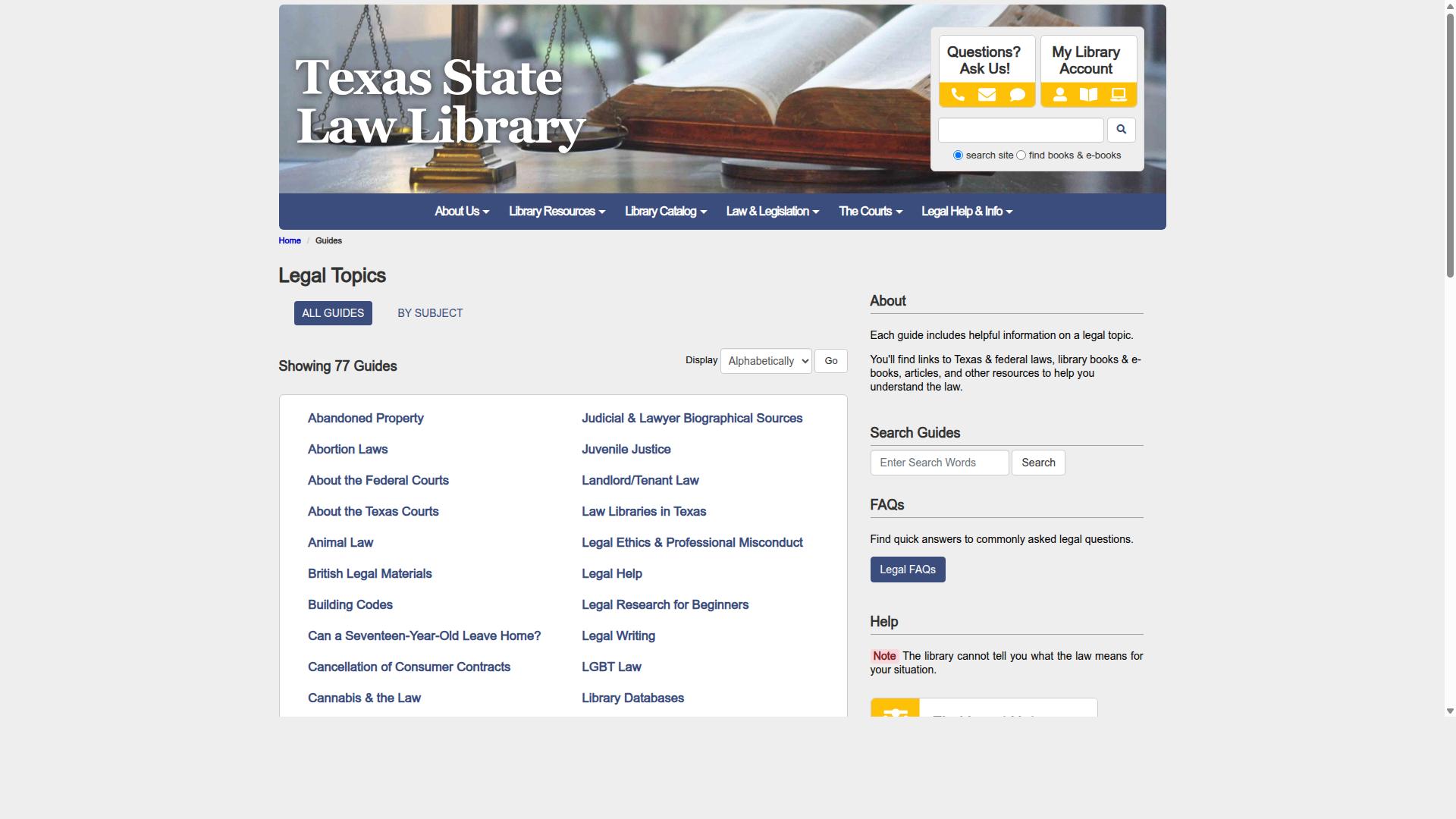Open About the Texas Courts guide
Viewport: 1456px width, 819px height.
tap(373, 512)
